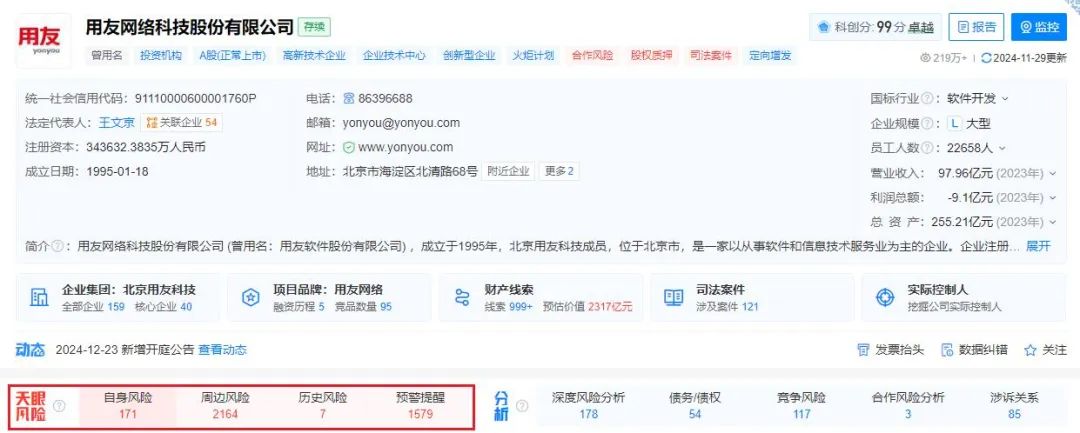Click the 火炬计划 tag

(533, 56)
